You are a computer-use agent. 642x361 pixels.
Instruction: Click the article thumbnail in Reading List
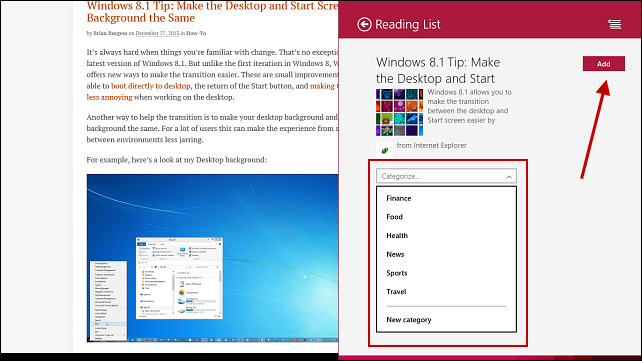point(399,113)
